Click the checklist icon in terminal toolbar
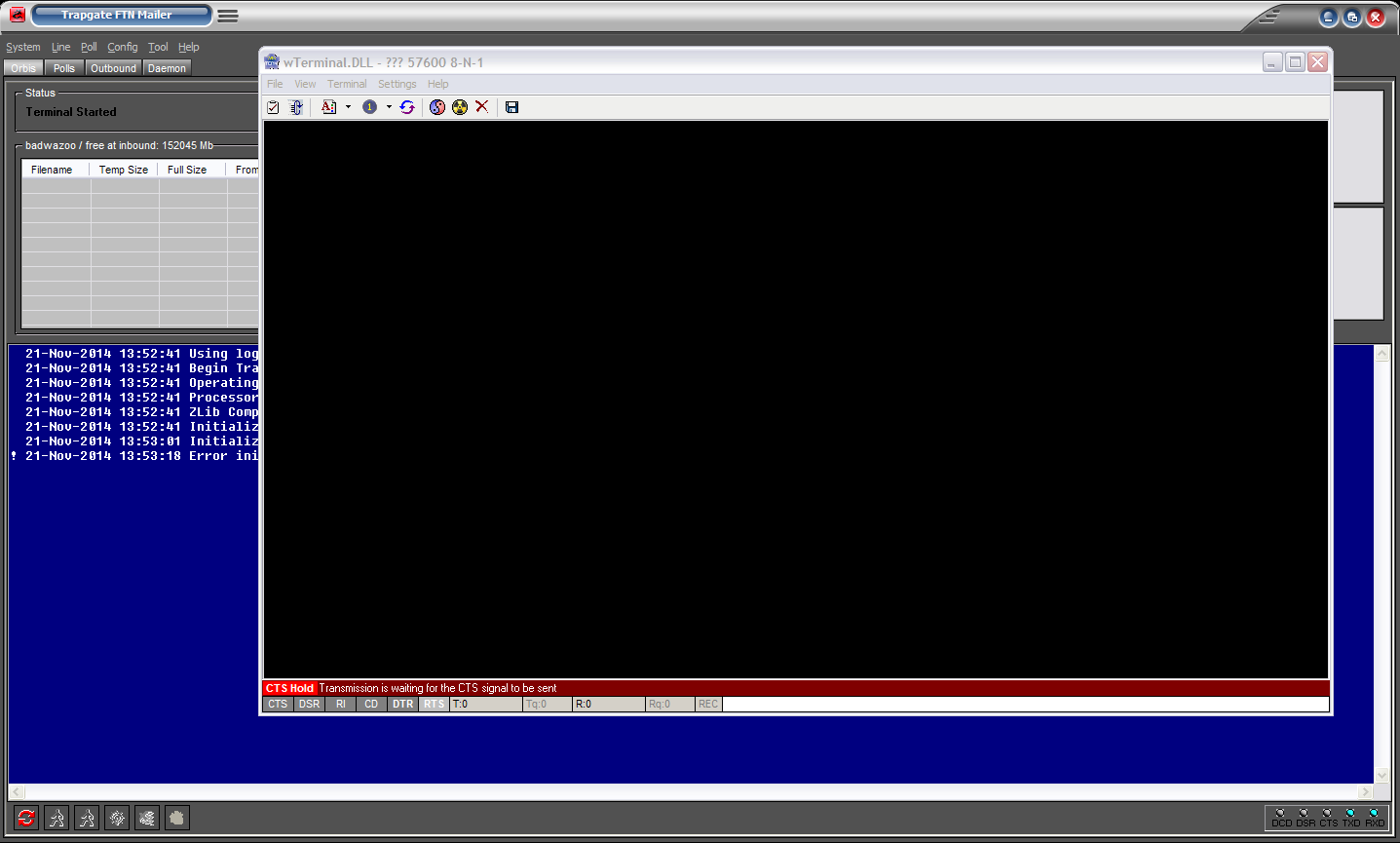 (x=274, y=107)
